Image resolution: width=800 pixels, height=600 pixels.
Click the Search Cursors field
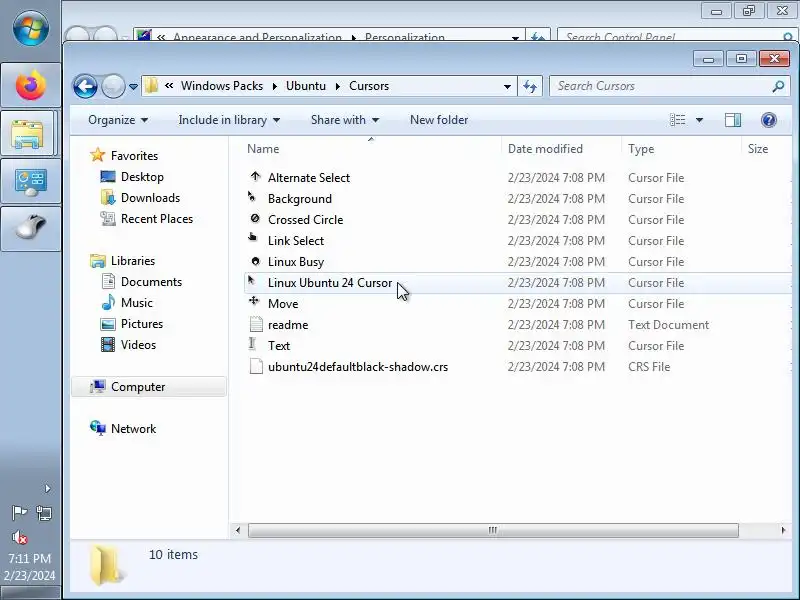pyautogui.click(x=670, y=86)
